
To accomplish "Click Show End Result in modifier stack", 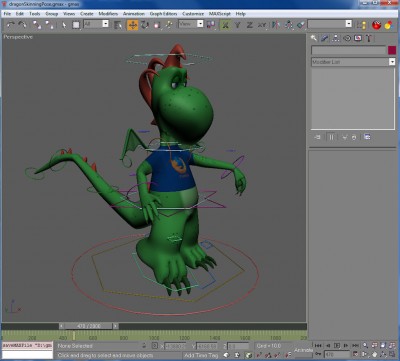I will coord(331,137).
